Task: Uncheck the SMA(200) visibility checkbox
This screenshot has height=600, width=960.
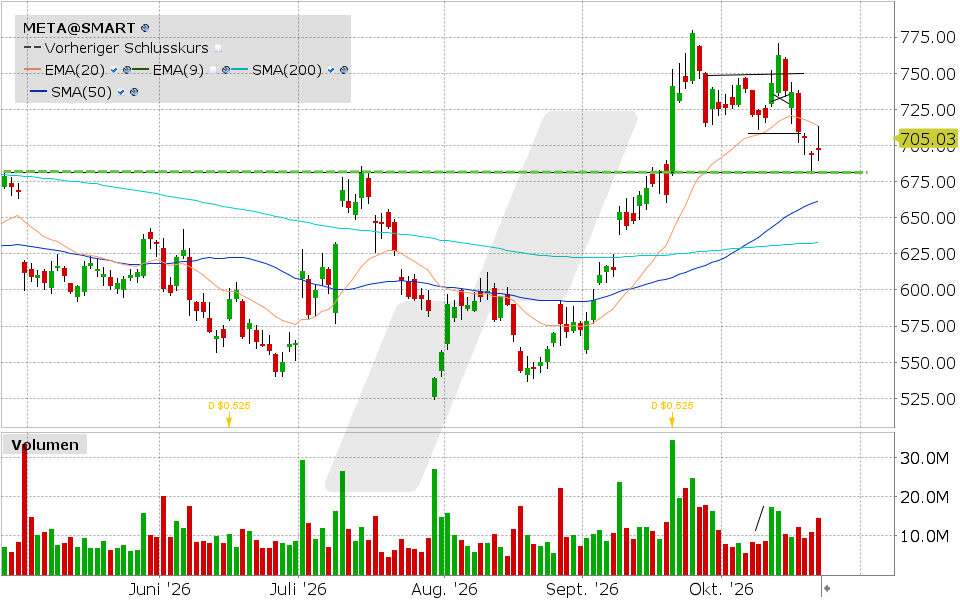Action: click(331, 70)
